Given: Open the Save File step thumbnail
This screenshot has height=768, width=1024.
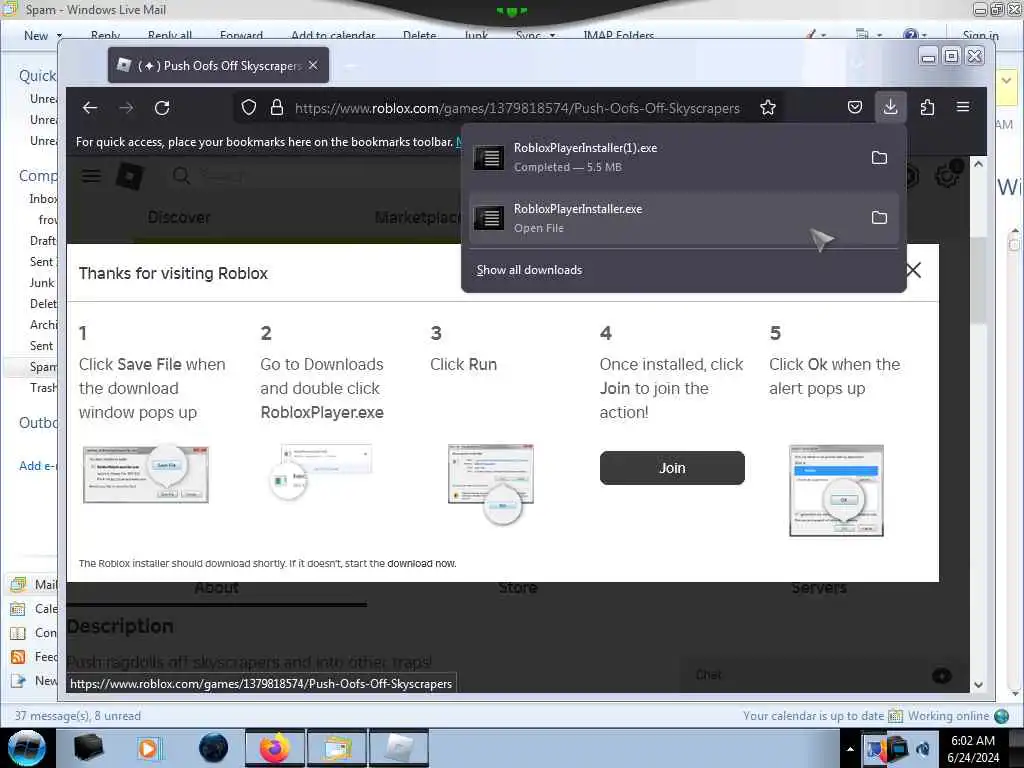Looking at the screenshot, I should [x=146, y=475].
